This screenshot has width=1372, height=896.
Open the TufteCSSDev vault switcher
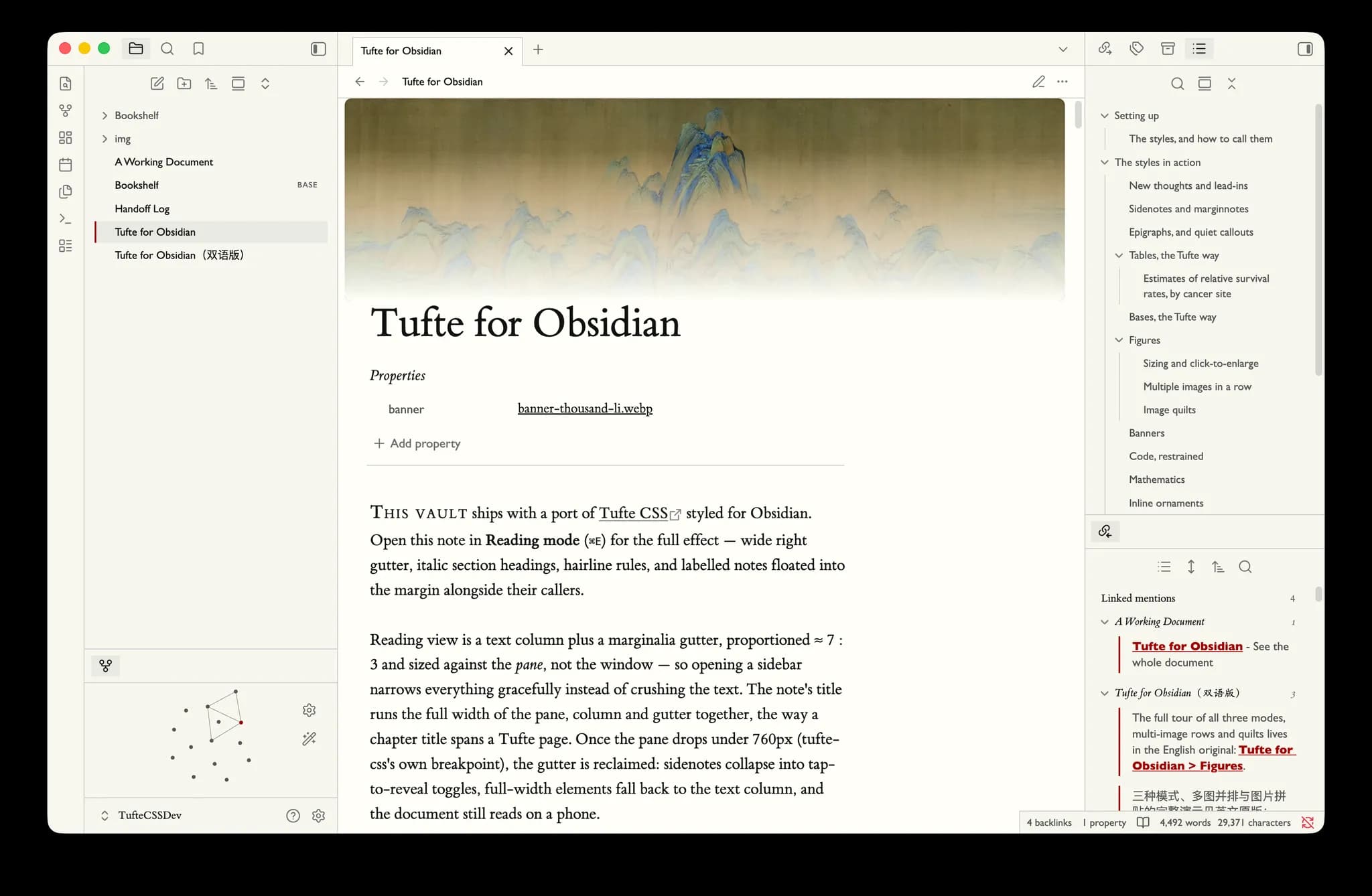click(141, 816)
